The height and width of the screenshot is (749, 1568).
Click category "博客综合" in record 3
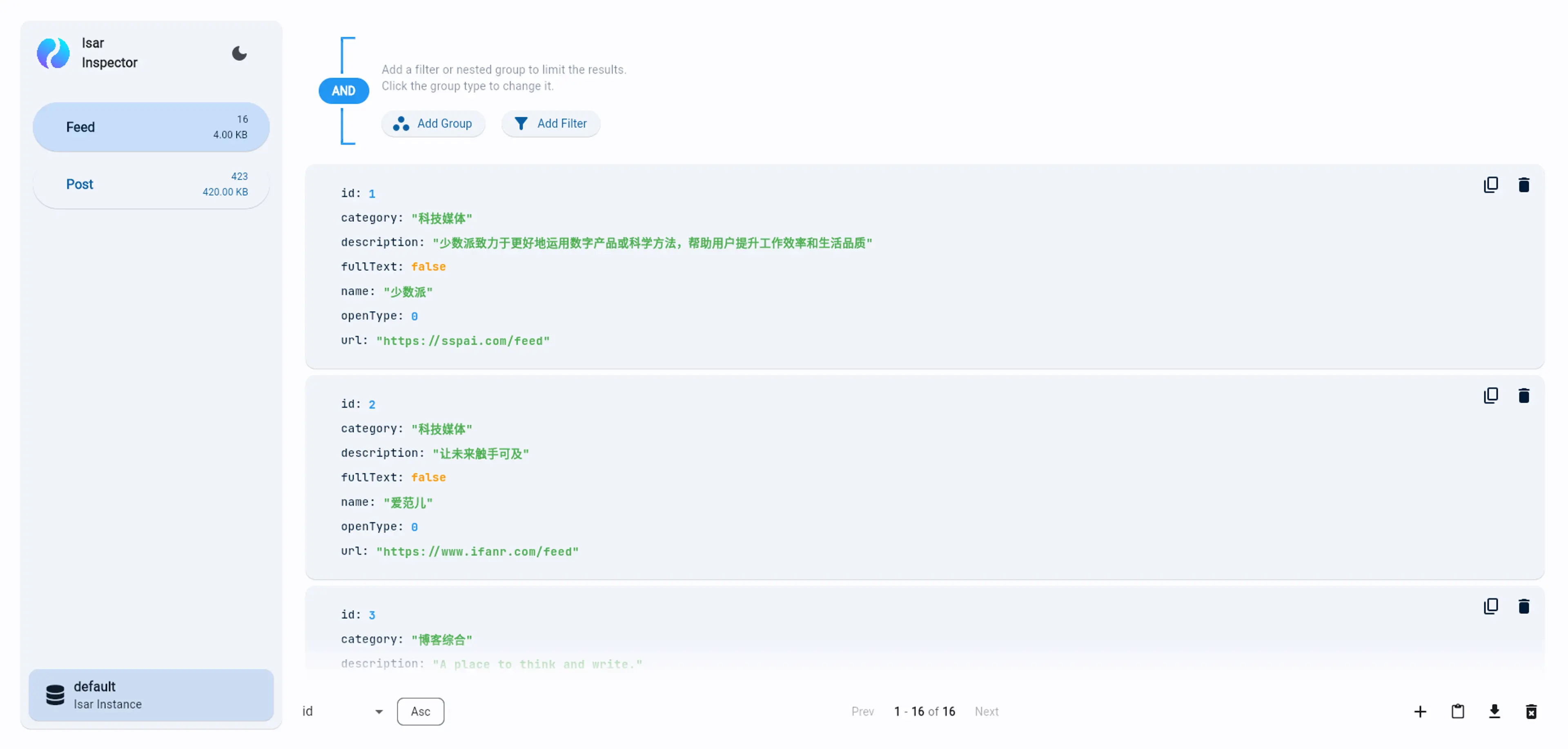click(x=442, y=640)
